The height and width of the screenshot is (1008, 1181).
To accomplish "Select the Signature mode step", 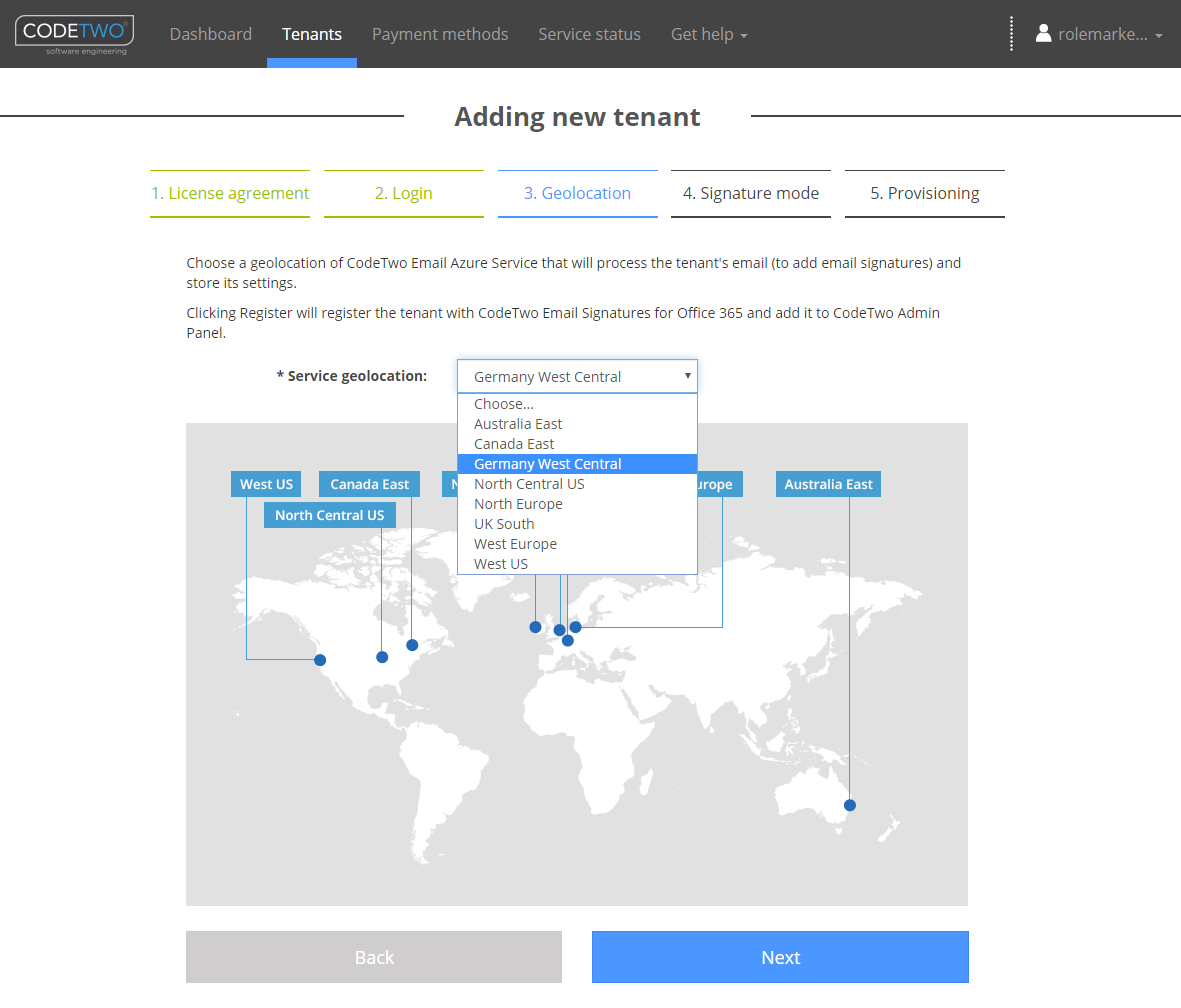I will 751,194.
